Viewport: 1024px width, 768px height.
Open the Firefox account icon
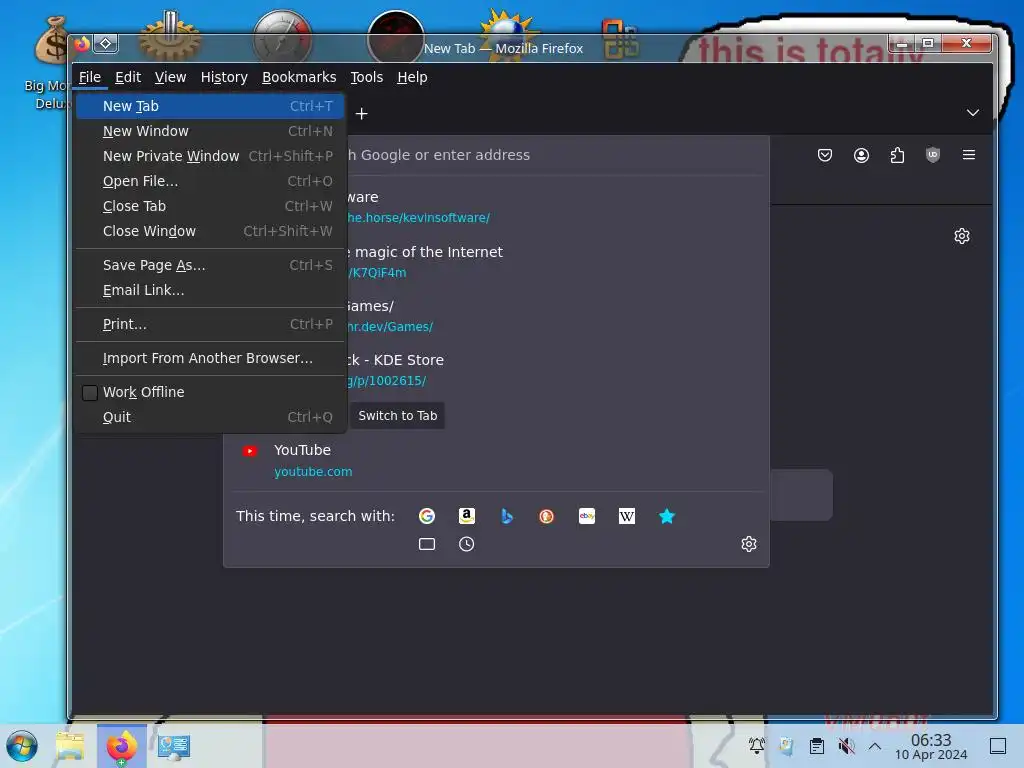click(861, 155)
